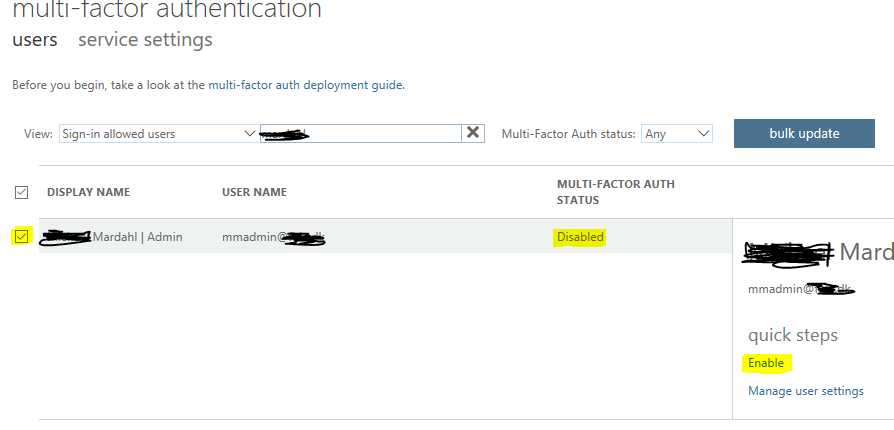
Task: Open the service settings tab
Action: pyautogui.click(x=145, y=40)
